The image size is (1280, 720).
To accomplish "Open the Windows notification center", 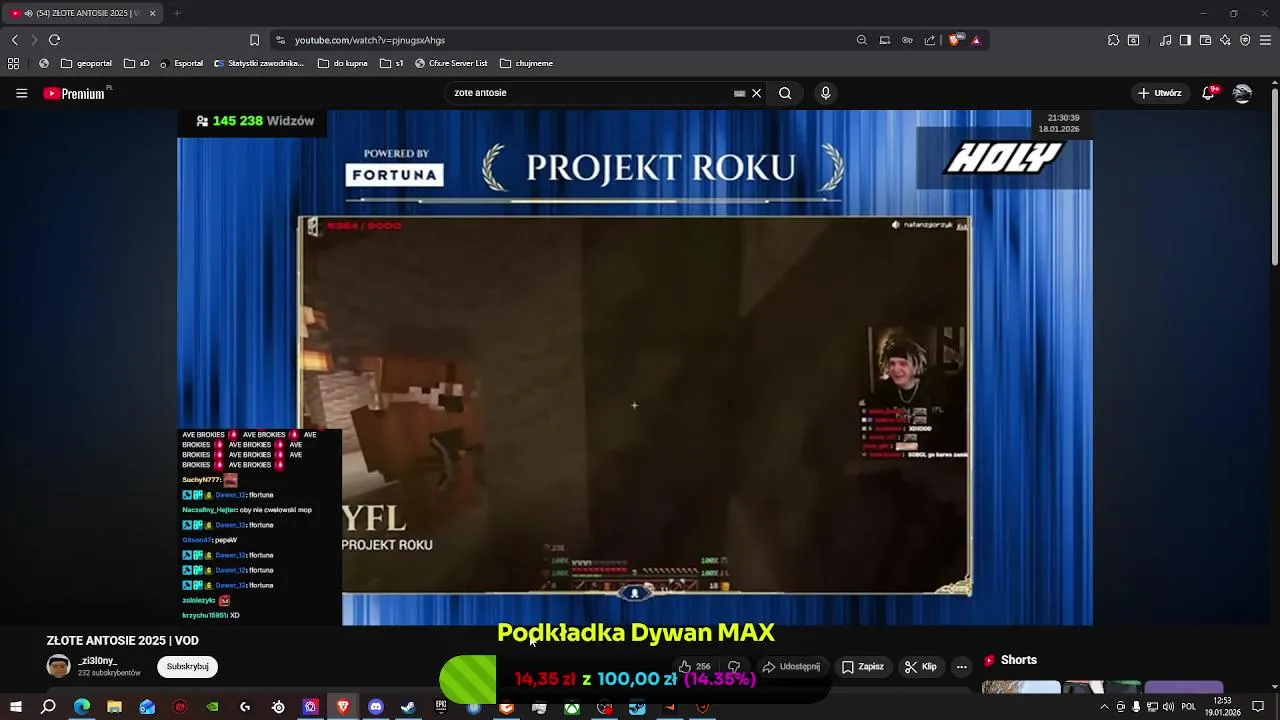I will (1259, 707).
